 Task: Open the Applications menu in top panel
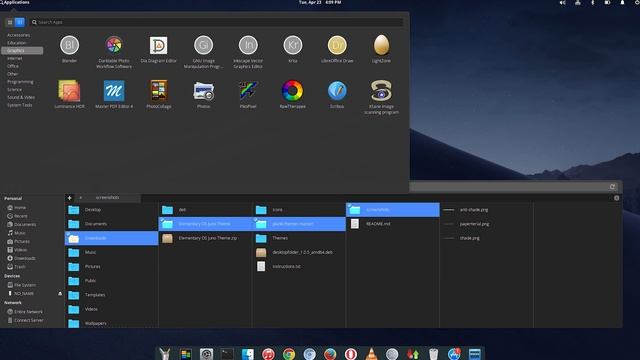15,2
